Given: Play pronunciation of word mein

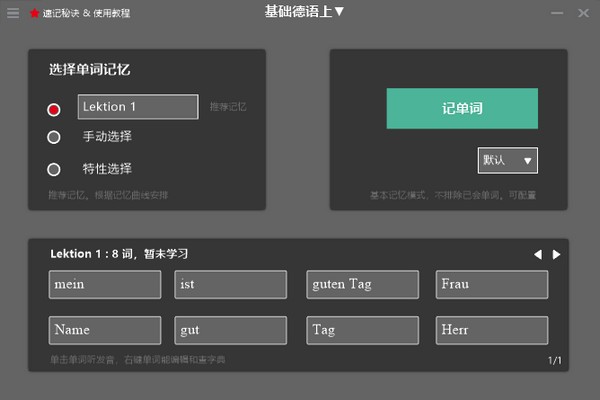Looking at the screenshot, I should click(104, 285).
